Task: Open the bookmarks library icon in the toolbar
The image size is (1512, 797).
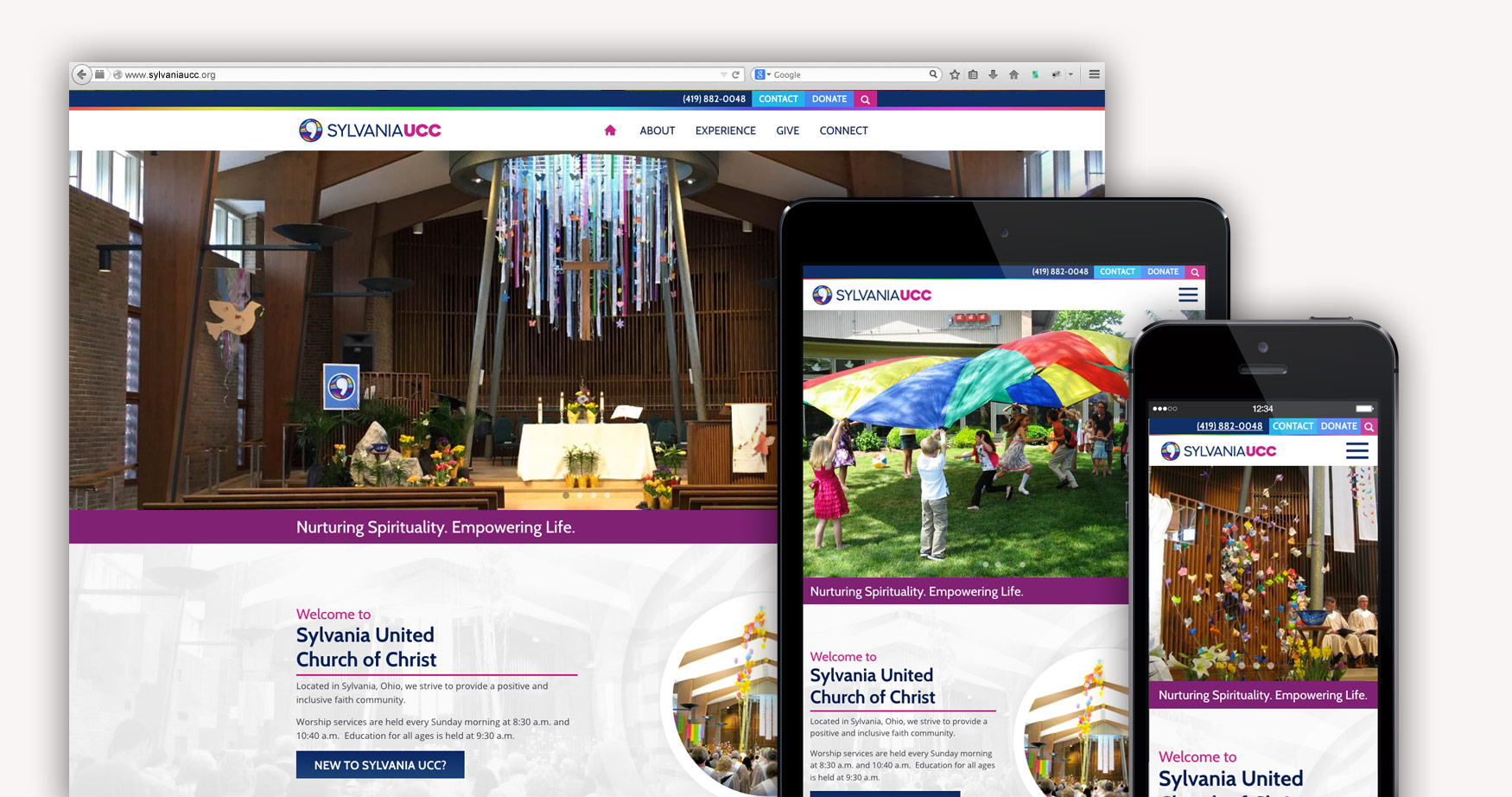Action: tap(974, 74)
